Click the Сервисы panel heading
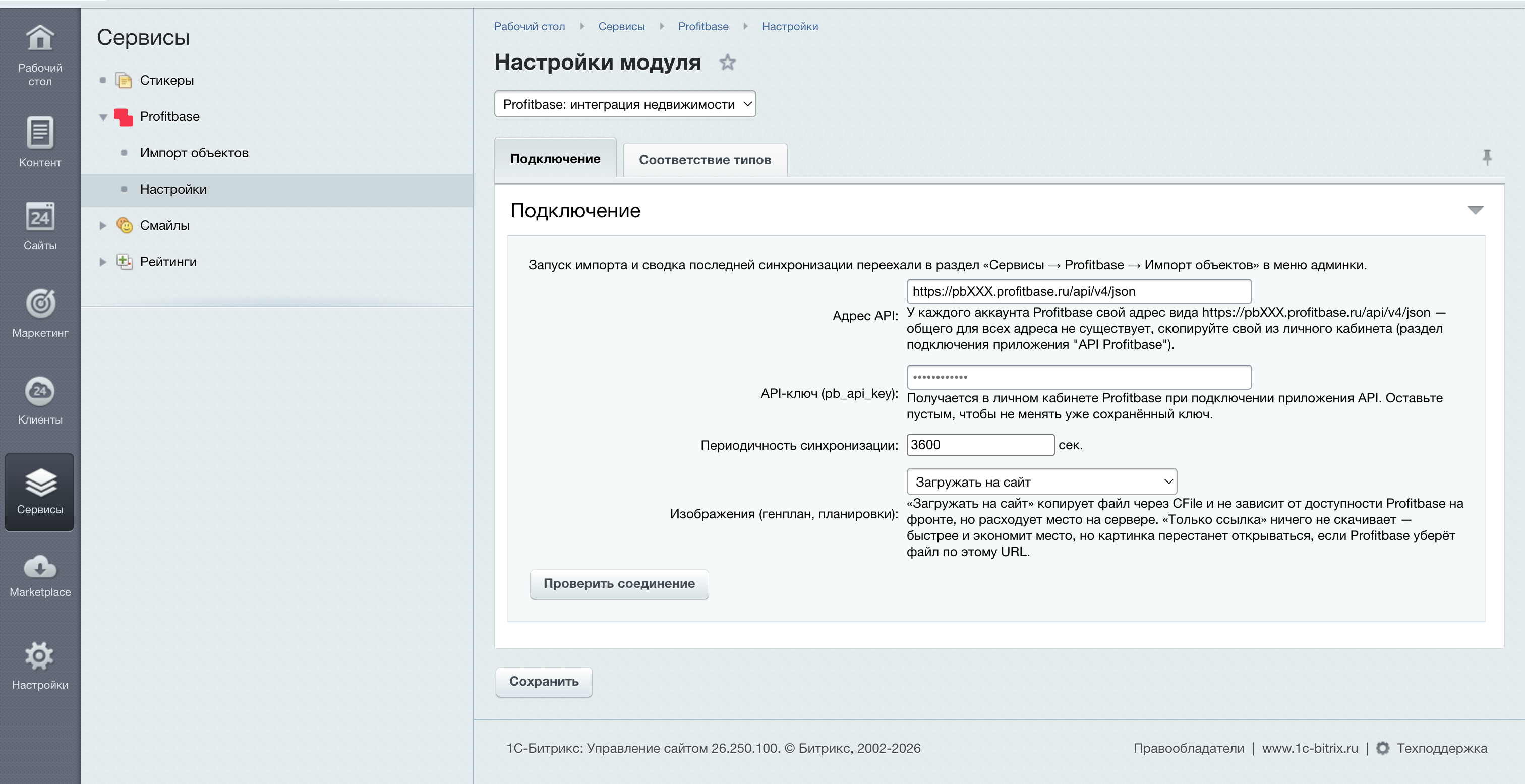 [143, 37]
